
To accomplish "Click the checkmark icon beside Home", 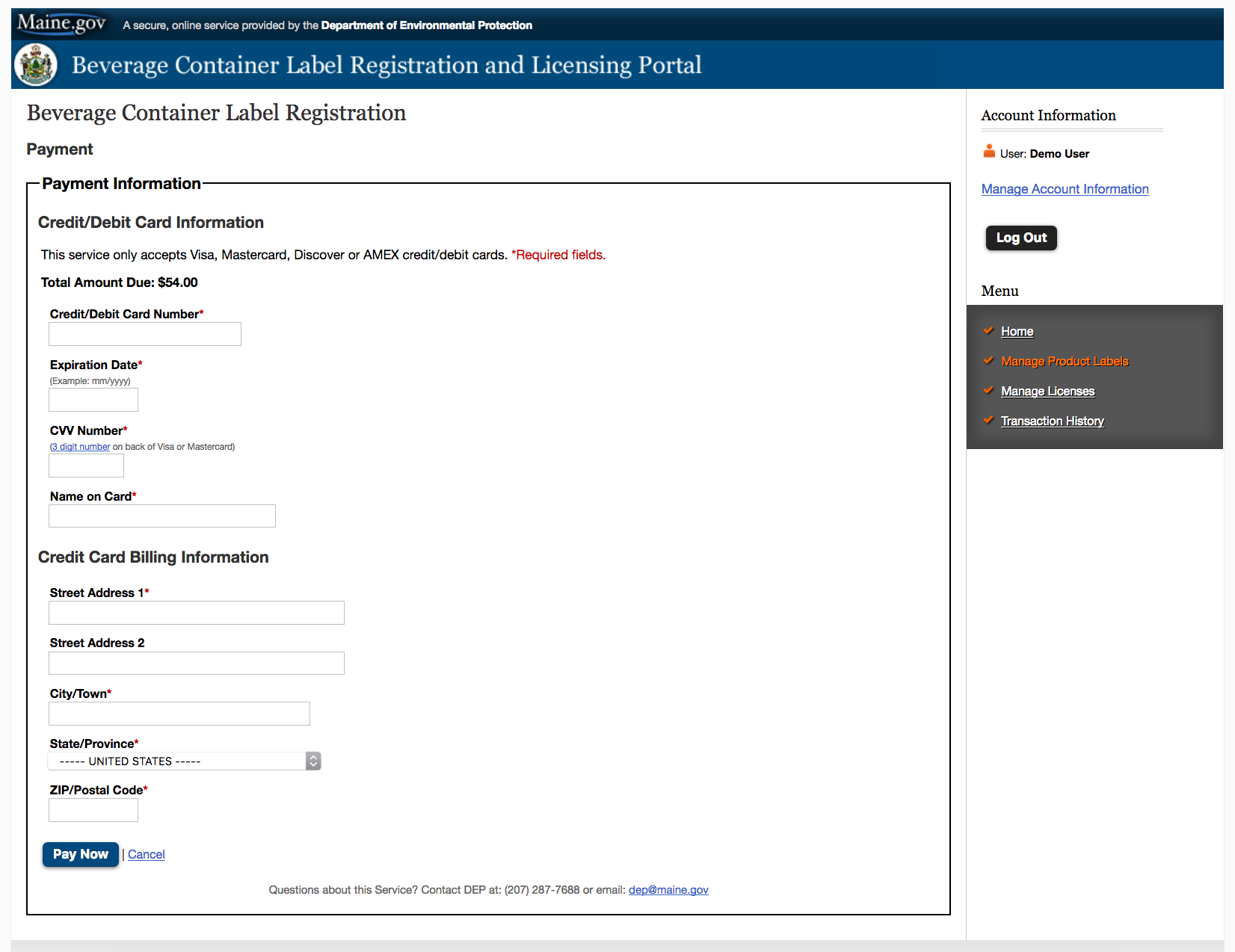I will coord(988,330).
